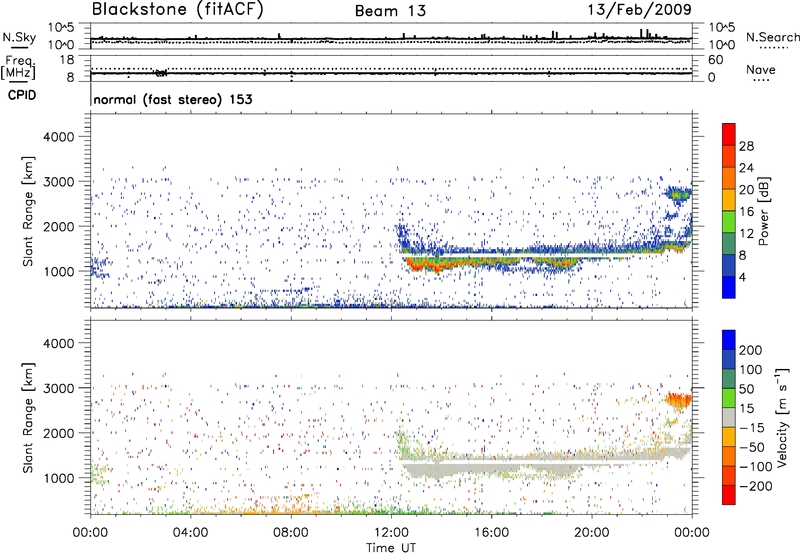Screen dimensions: 800x554
Task: Click the "60" tick right of the frequency panel
Action: (x=715, y=60)
